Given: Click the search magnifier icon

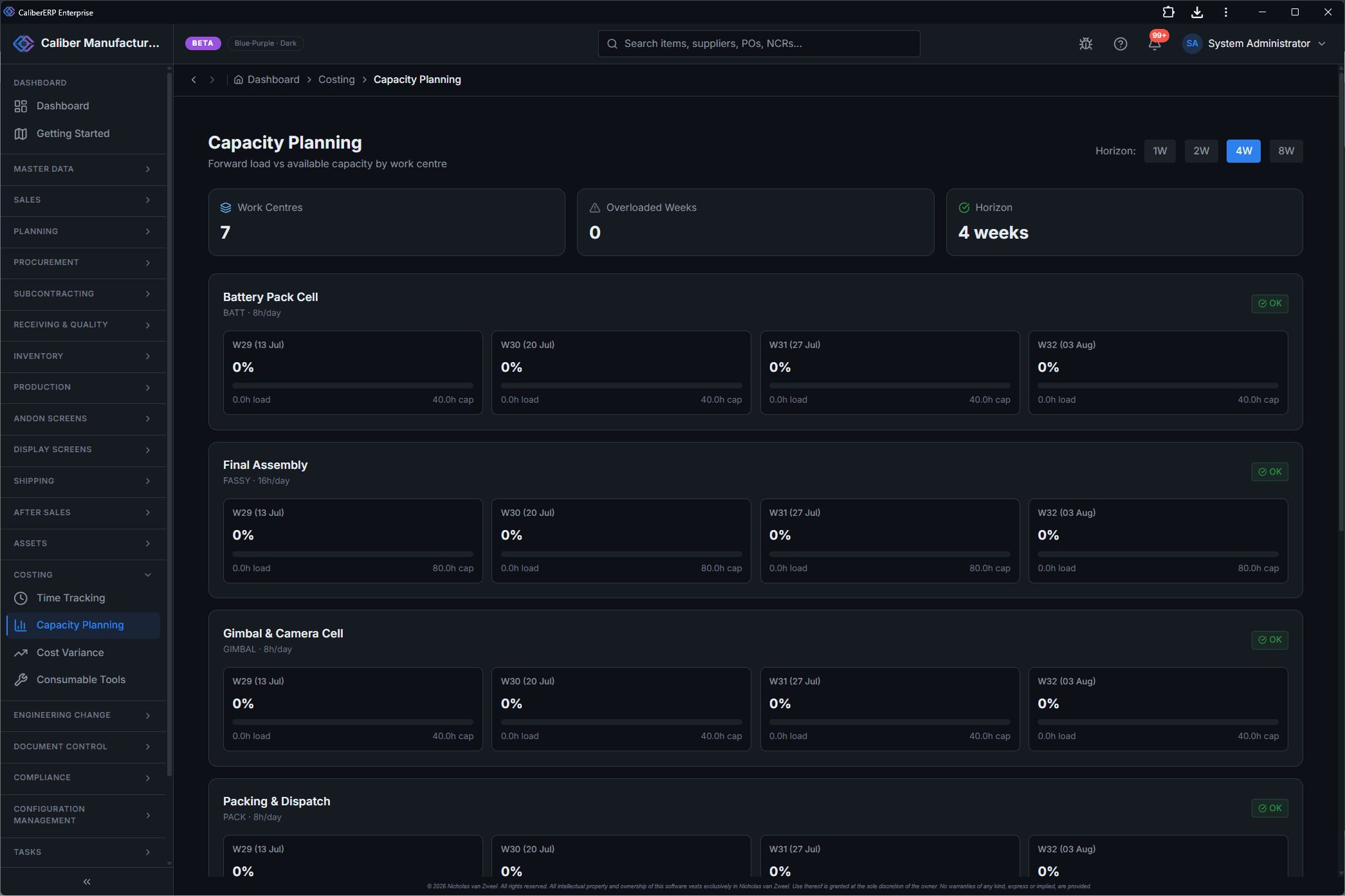Looking at the screenshot, I should coord(612,44).
